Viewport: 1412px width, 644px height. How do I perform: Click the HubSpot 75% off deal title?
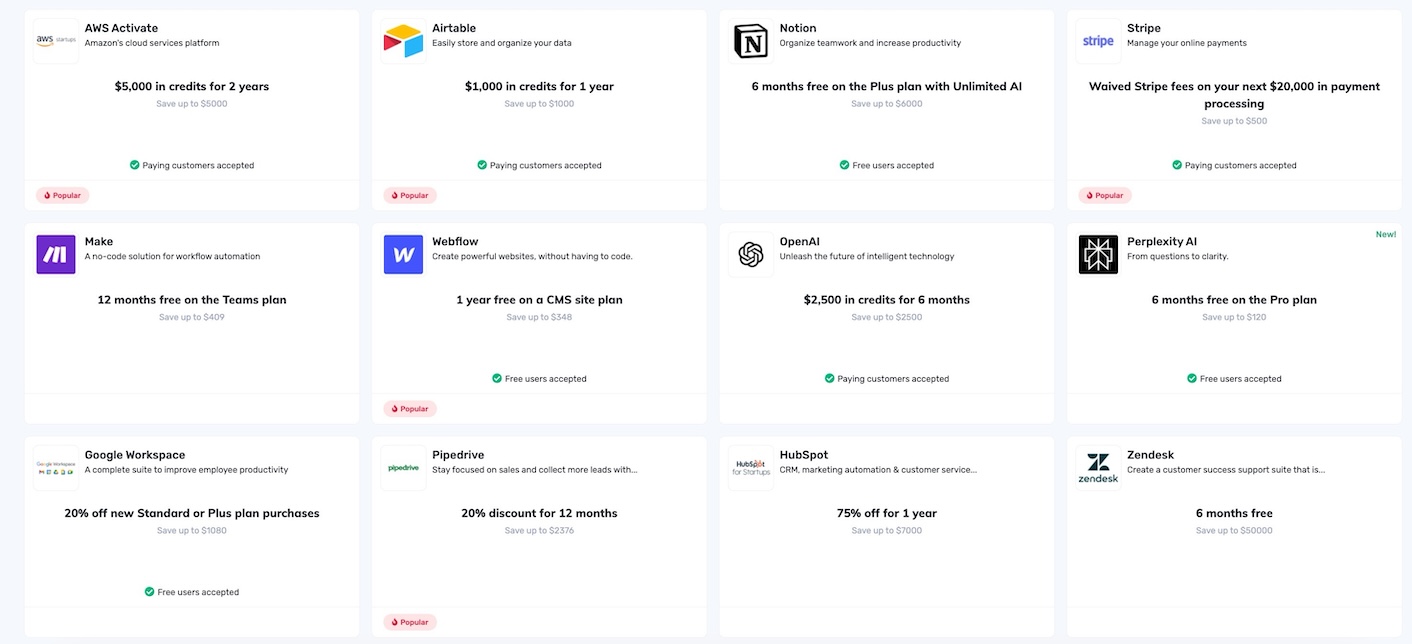[886, 513]
